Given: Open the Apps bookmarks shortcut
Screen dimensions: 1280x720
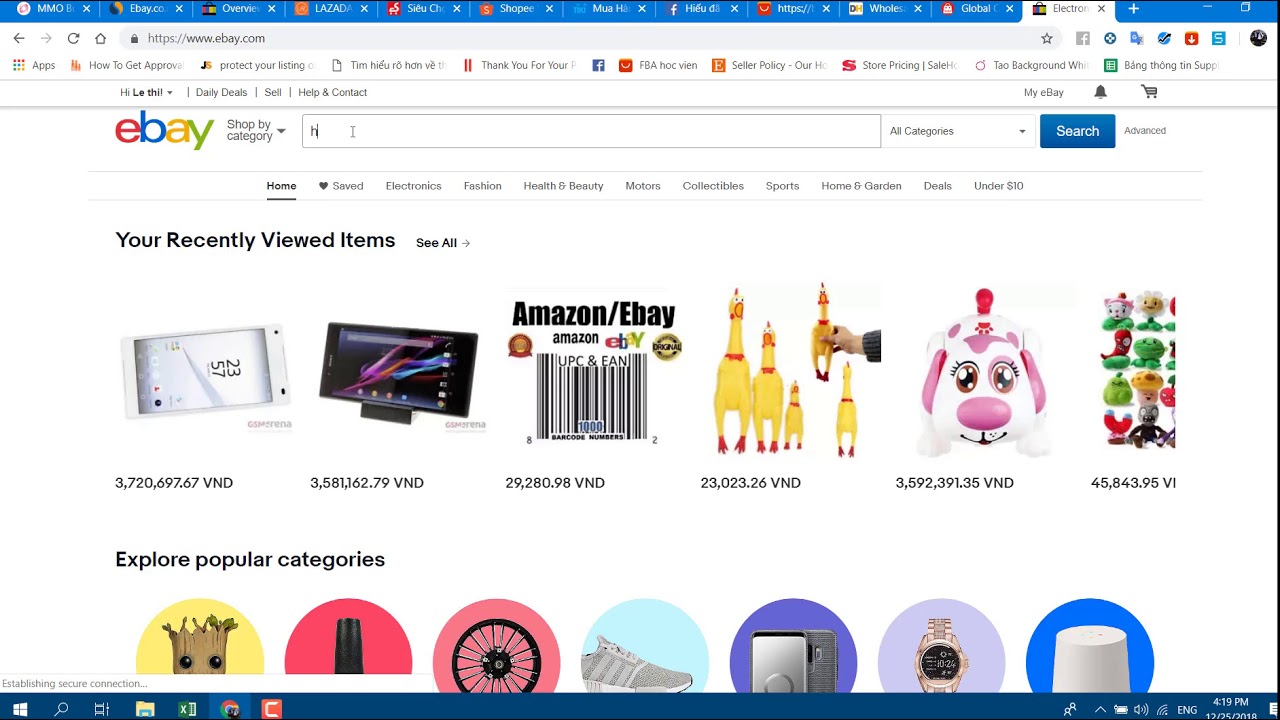Looking at the screenshot, I should pyautogui.click(x=34, y=65).
